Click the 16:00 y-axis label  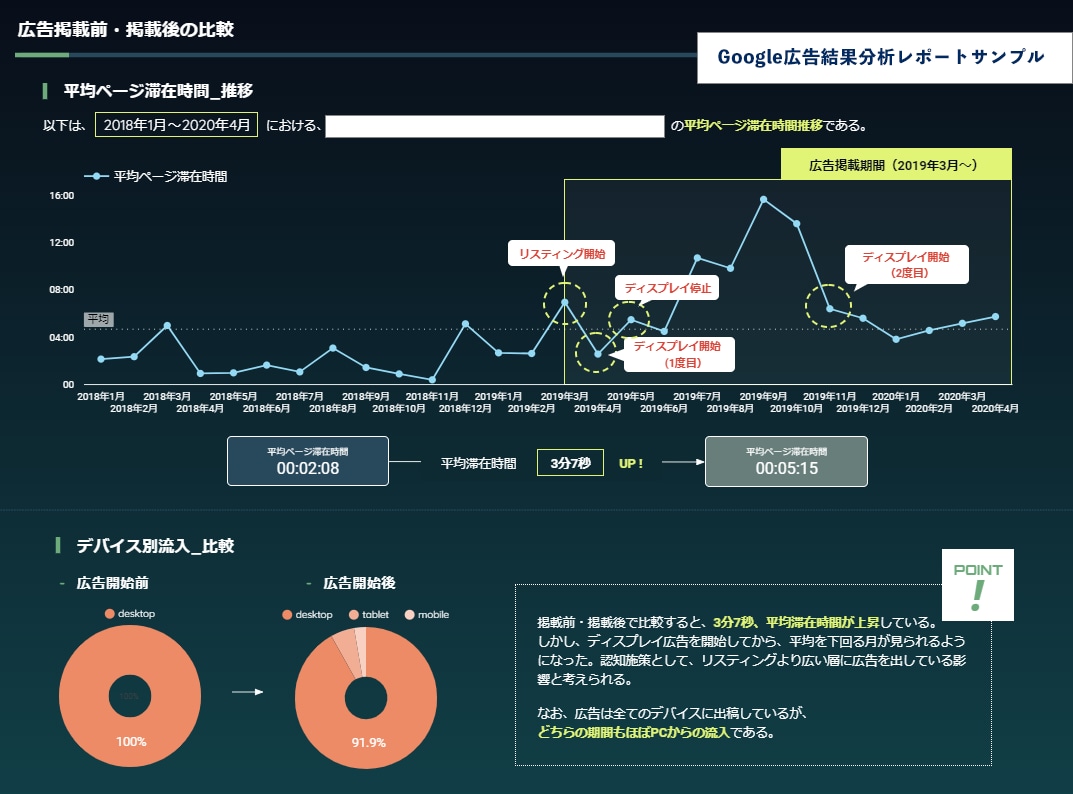(x=62, y=196)
